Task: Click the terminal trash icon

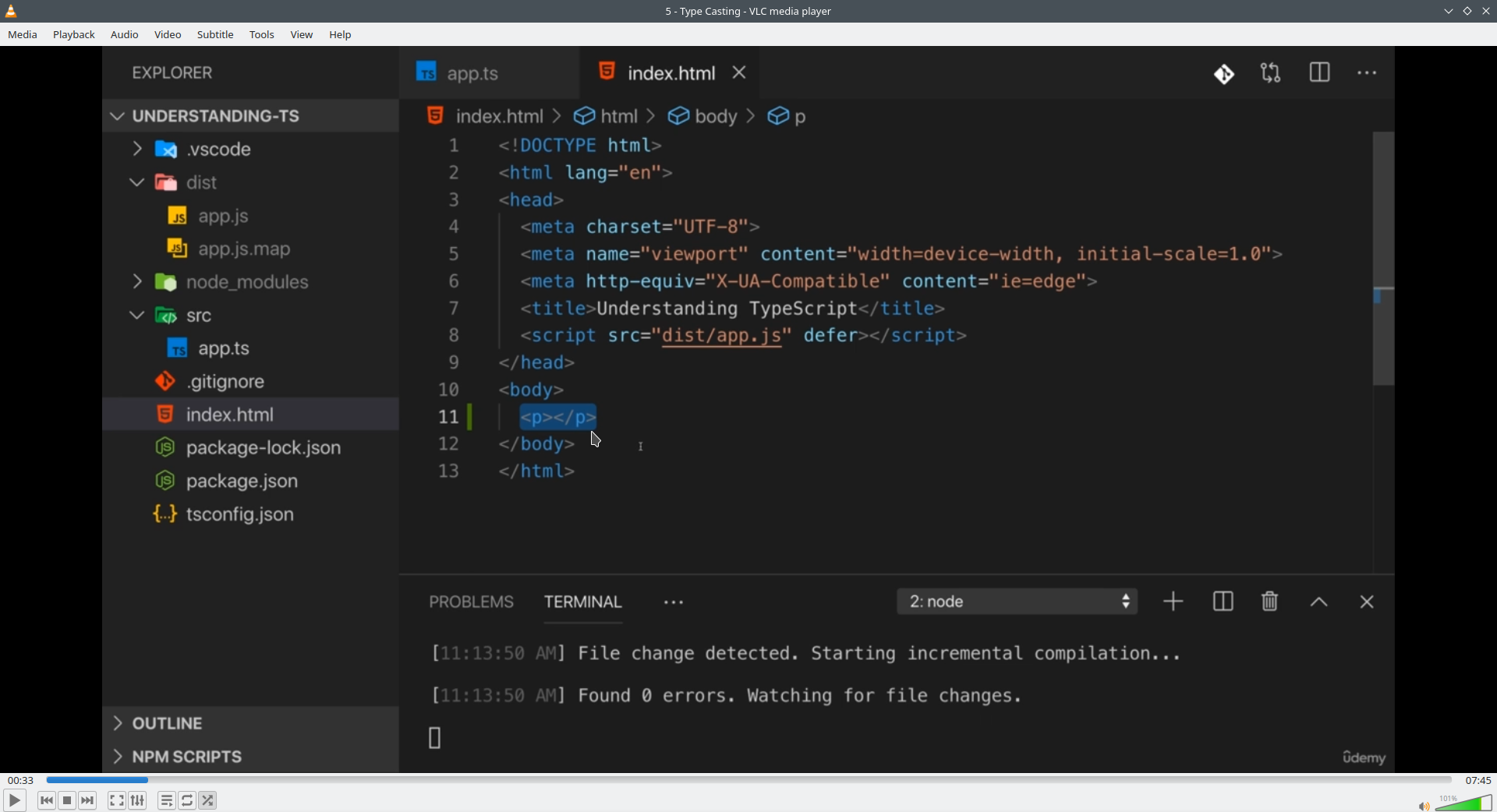Action: (x=1270, y=602)
